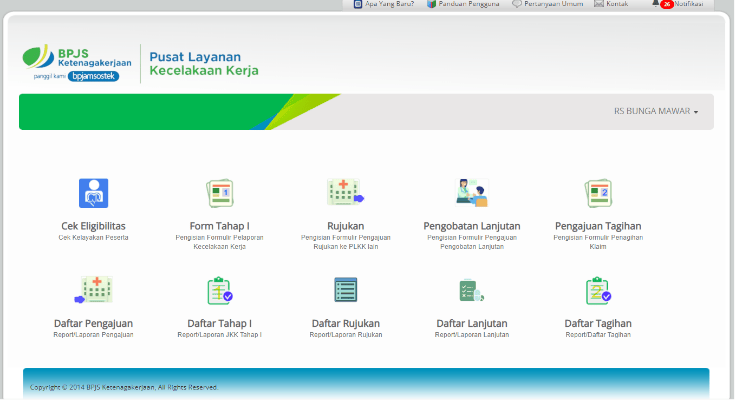The image size is (735, 400).
Task: Open the Daftar Lanjutan checklist icon
Action: 472,290
